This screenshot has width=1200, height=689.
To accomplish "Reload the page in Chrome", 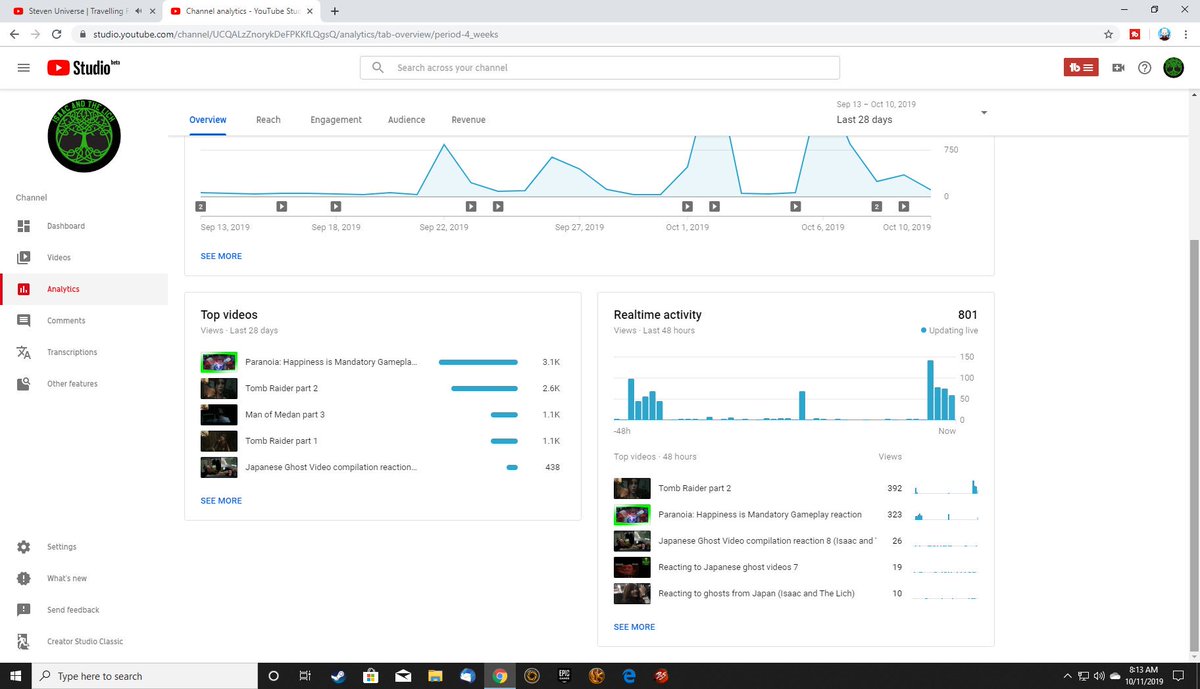I will (x=57, y=33).
